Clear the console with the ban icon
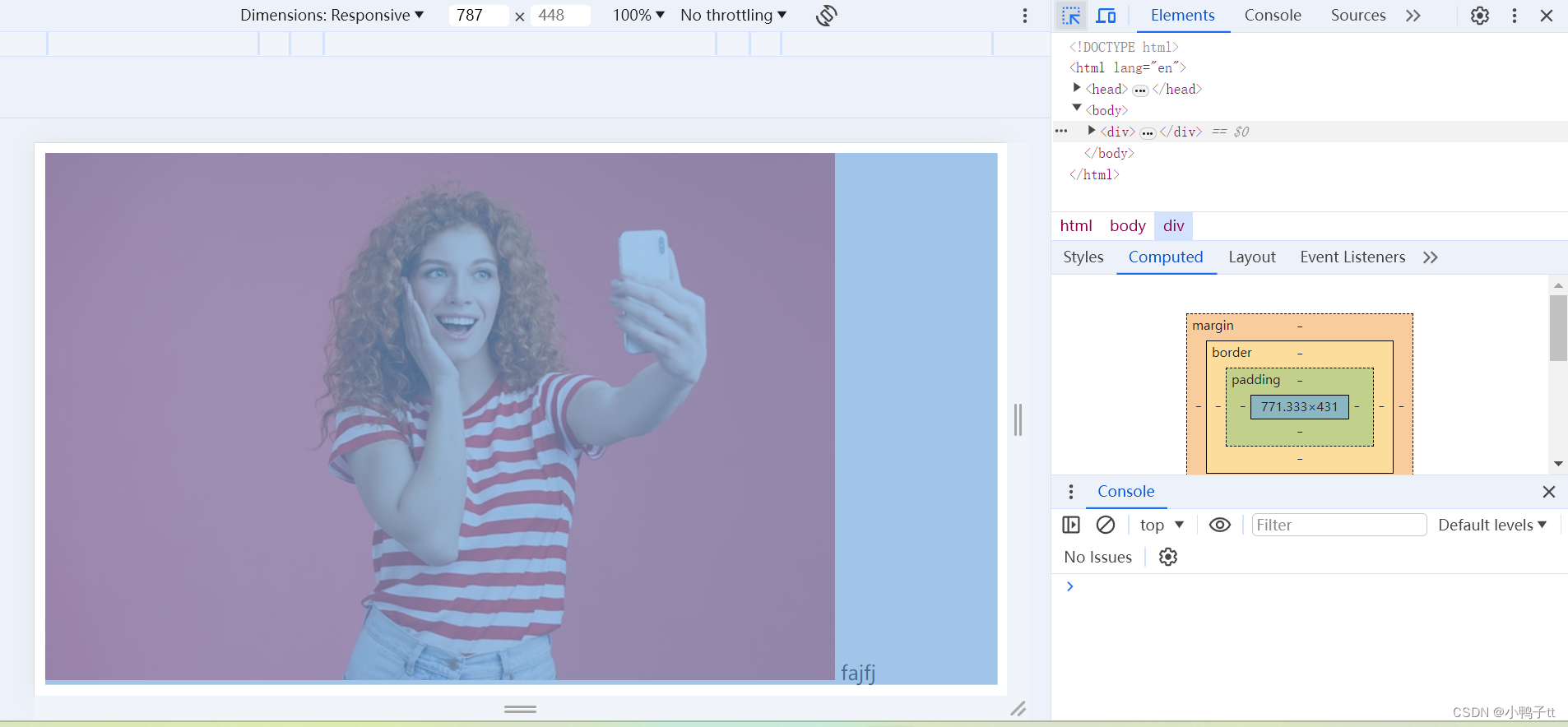This screenshot has height=727, width=1568. click(x=1106, y=525)
